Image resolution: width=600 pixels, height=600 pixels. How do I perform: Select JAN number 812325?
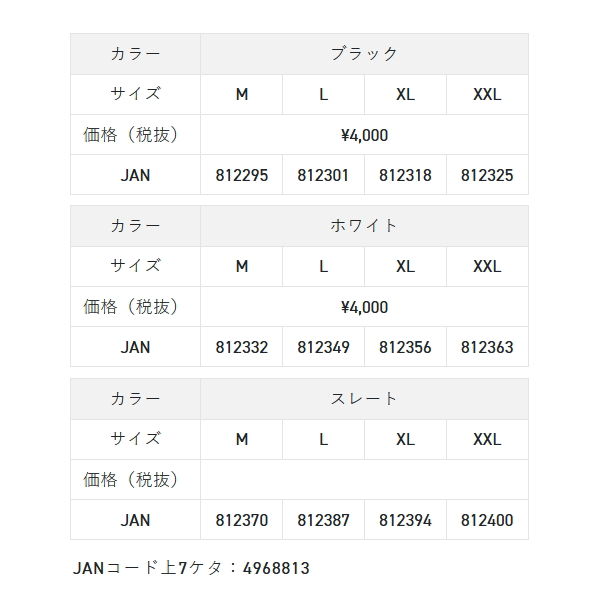tap(487, 175)
